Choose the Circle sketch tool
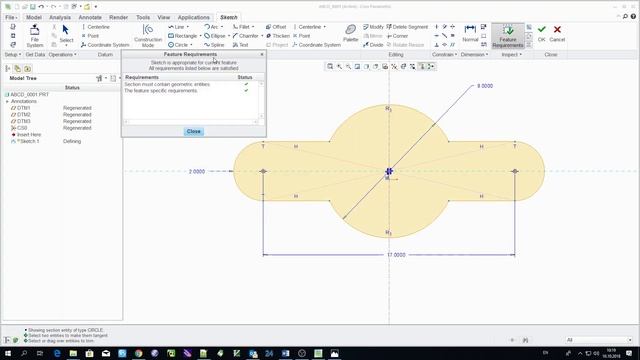The width and height of the screenshot is (640, 360). 178,45
